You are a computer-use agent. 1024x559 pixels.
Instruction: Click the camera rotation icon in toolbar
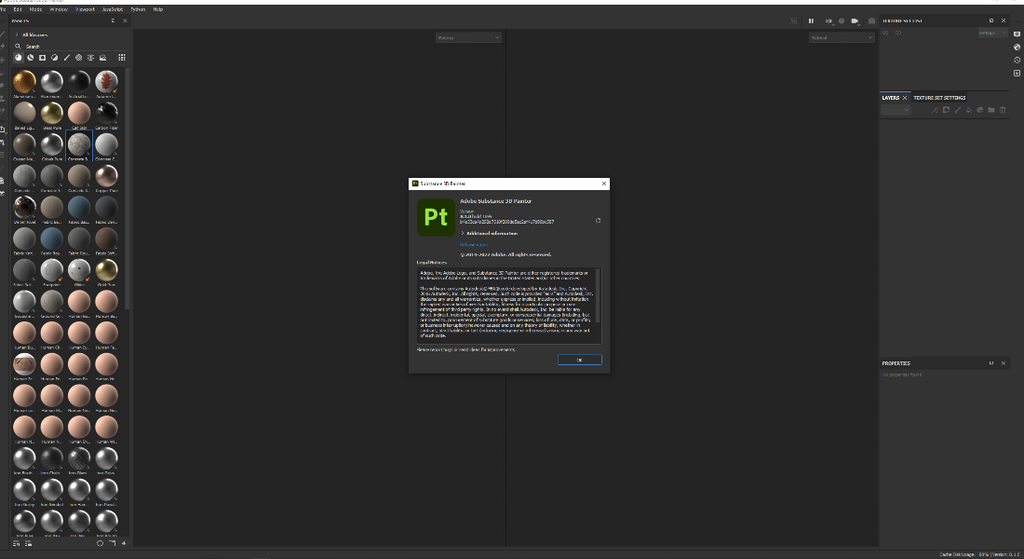click(841, 21)
